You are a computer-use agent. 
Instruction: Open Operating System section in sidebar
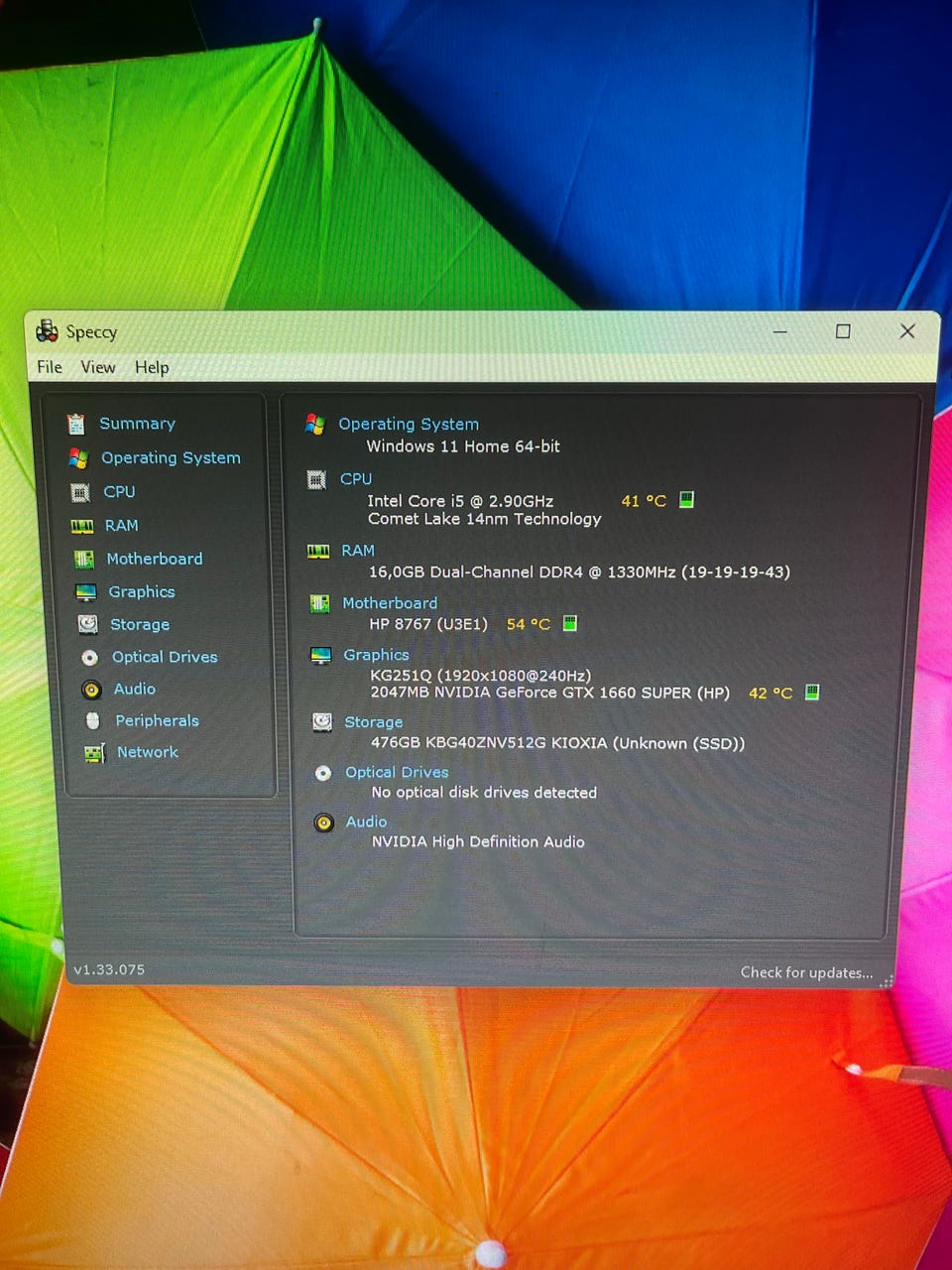tap(171, 457)
